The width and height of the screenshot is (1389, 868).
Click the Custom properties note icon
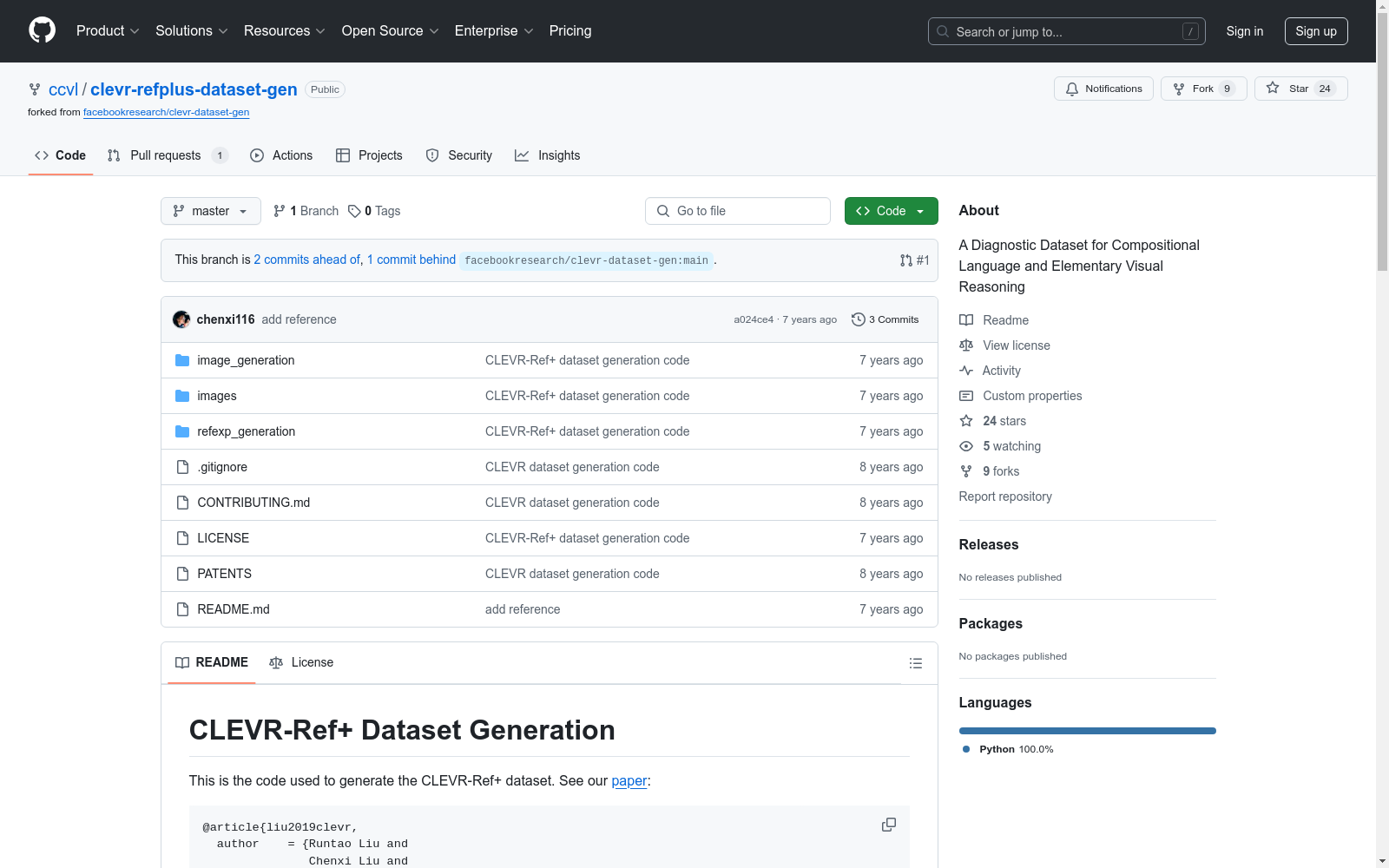(966, 396)
